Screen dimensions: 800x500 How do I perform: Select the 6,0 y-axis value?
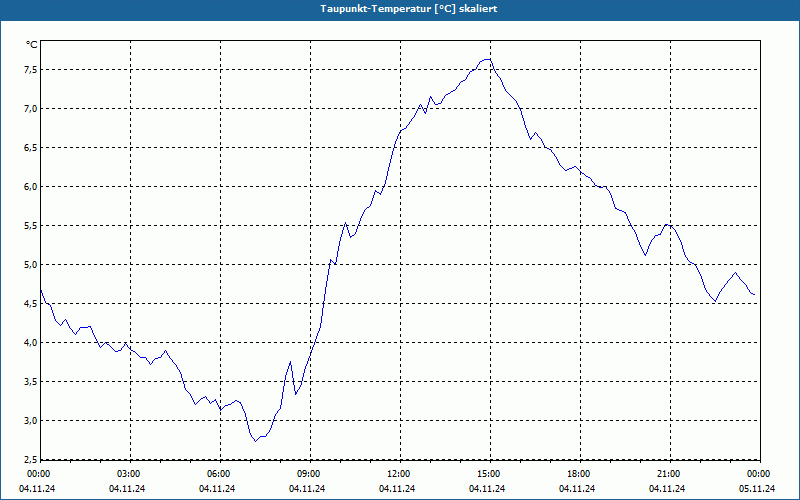click(x=31, y=187)
